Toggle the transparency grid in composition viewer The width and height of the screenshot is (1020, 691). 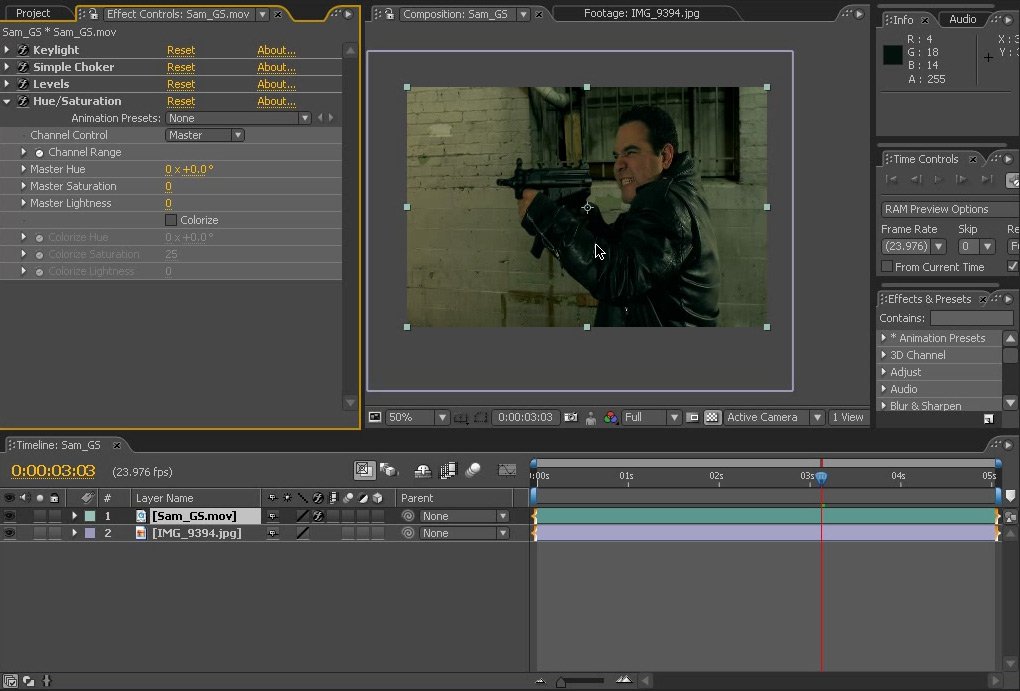(712, 417)
